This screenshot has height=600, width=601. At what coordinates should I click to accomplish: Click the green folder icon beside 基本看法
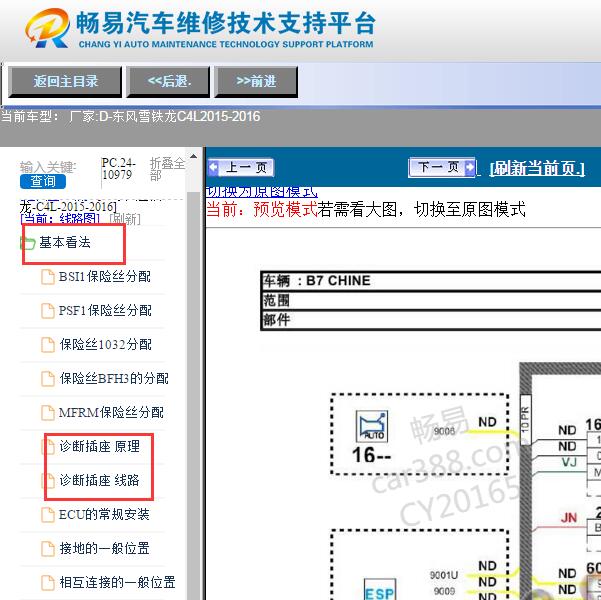coord(28,243)
